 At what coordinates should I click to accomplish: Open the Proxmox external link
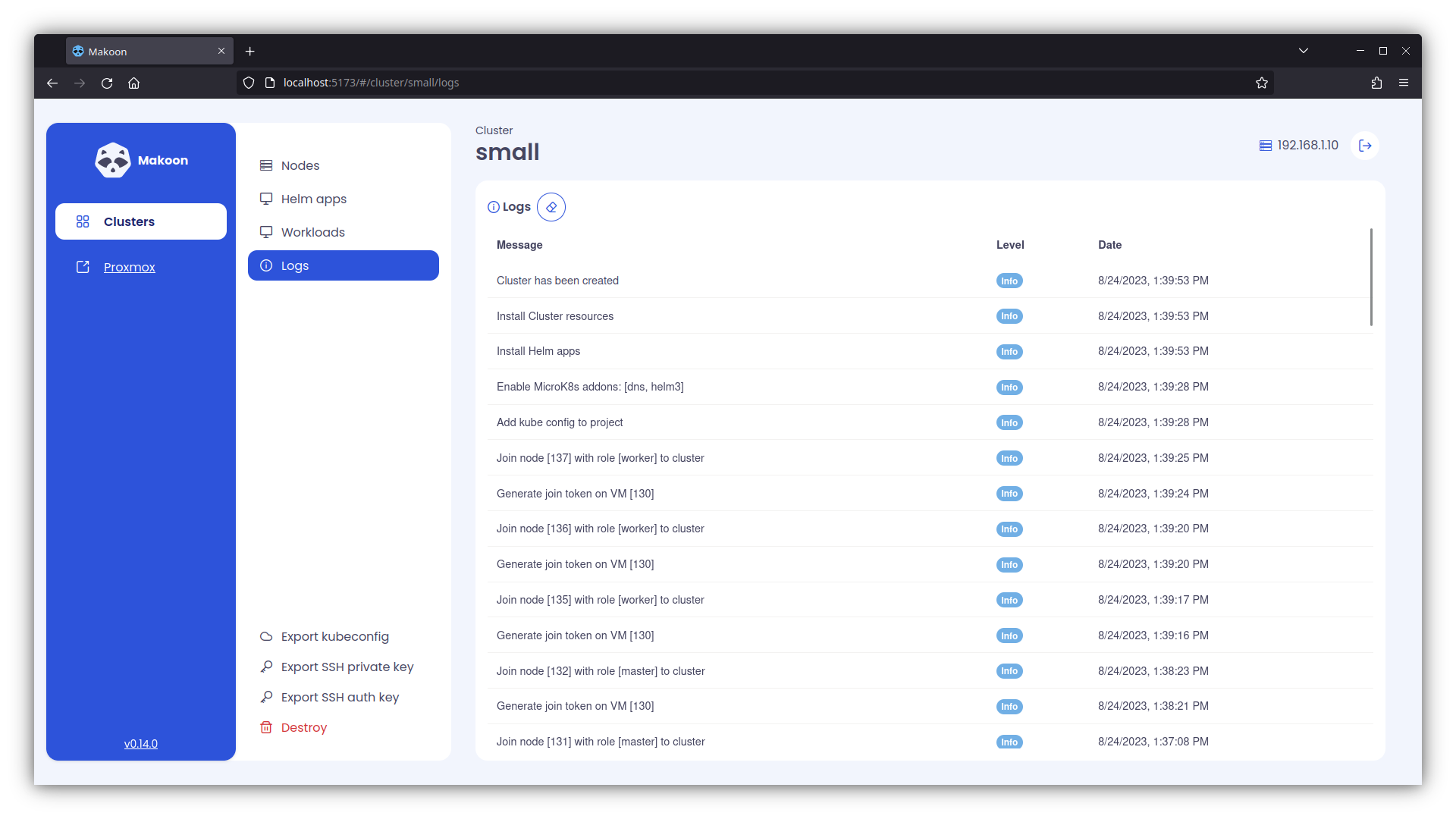click(x=129, y=267)
